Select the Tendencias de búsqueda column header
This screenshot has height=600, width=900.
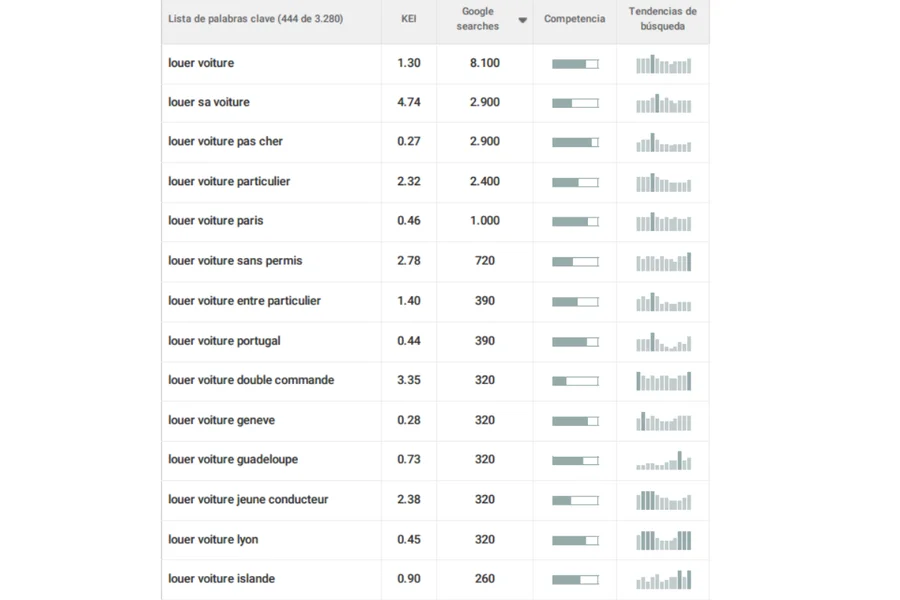662,19
